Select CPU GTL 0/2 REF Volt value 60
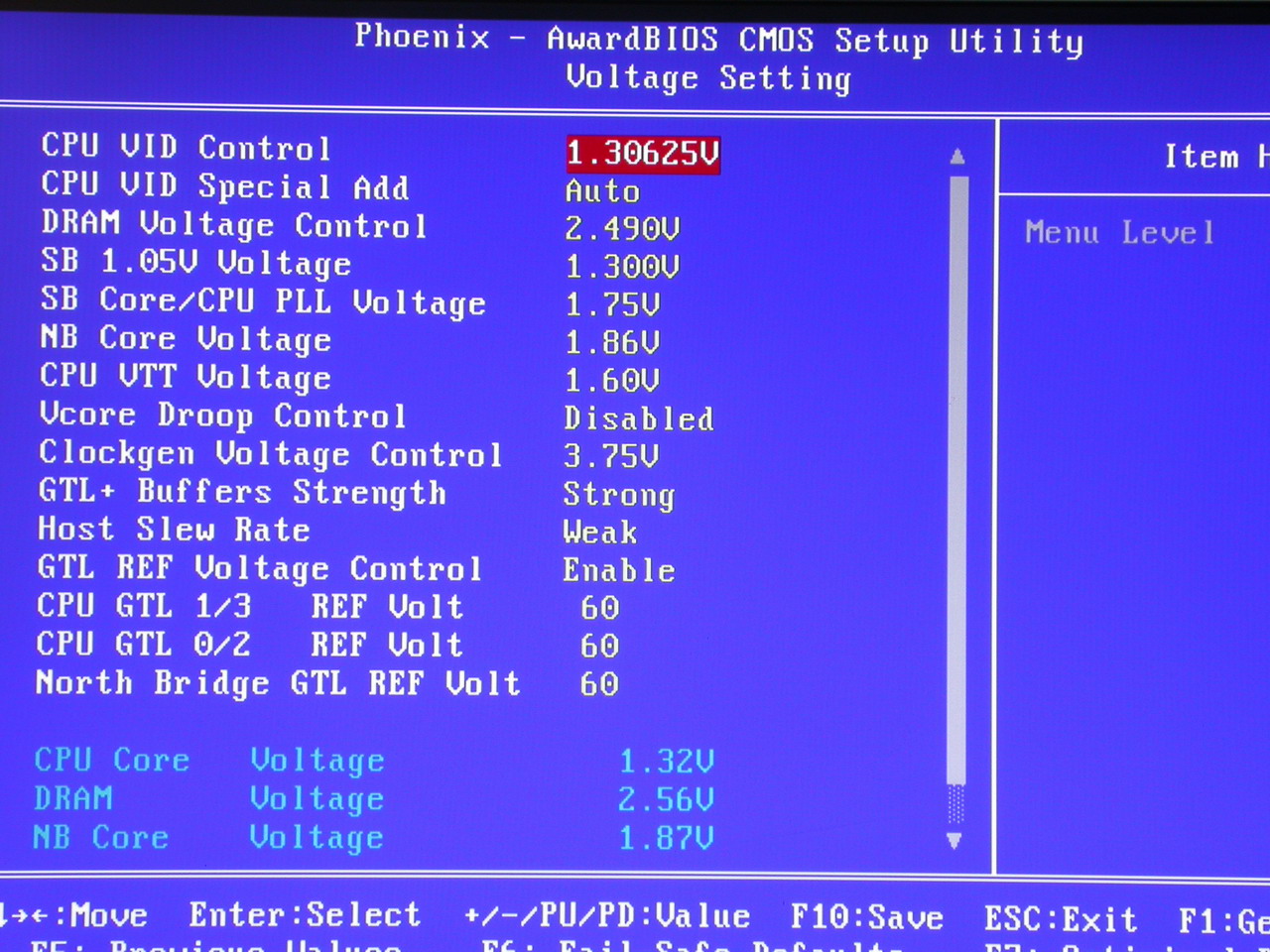 coord(600,646)
